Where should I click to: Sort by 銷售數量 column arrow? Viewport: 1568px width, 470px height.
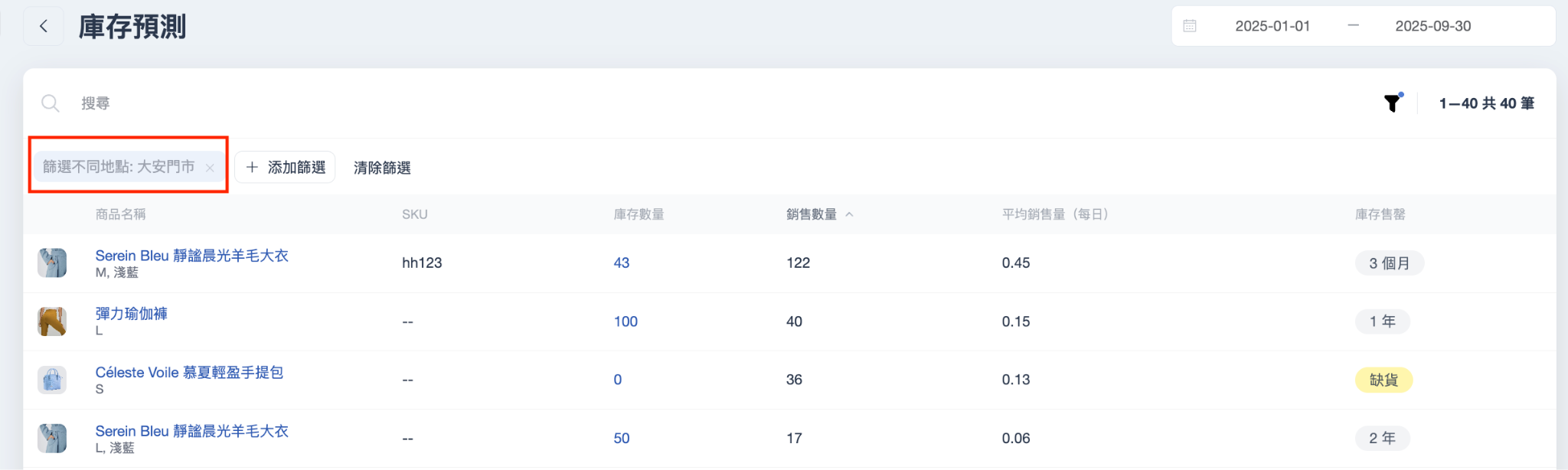pyautogui.click(x=849, y=215)
